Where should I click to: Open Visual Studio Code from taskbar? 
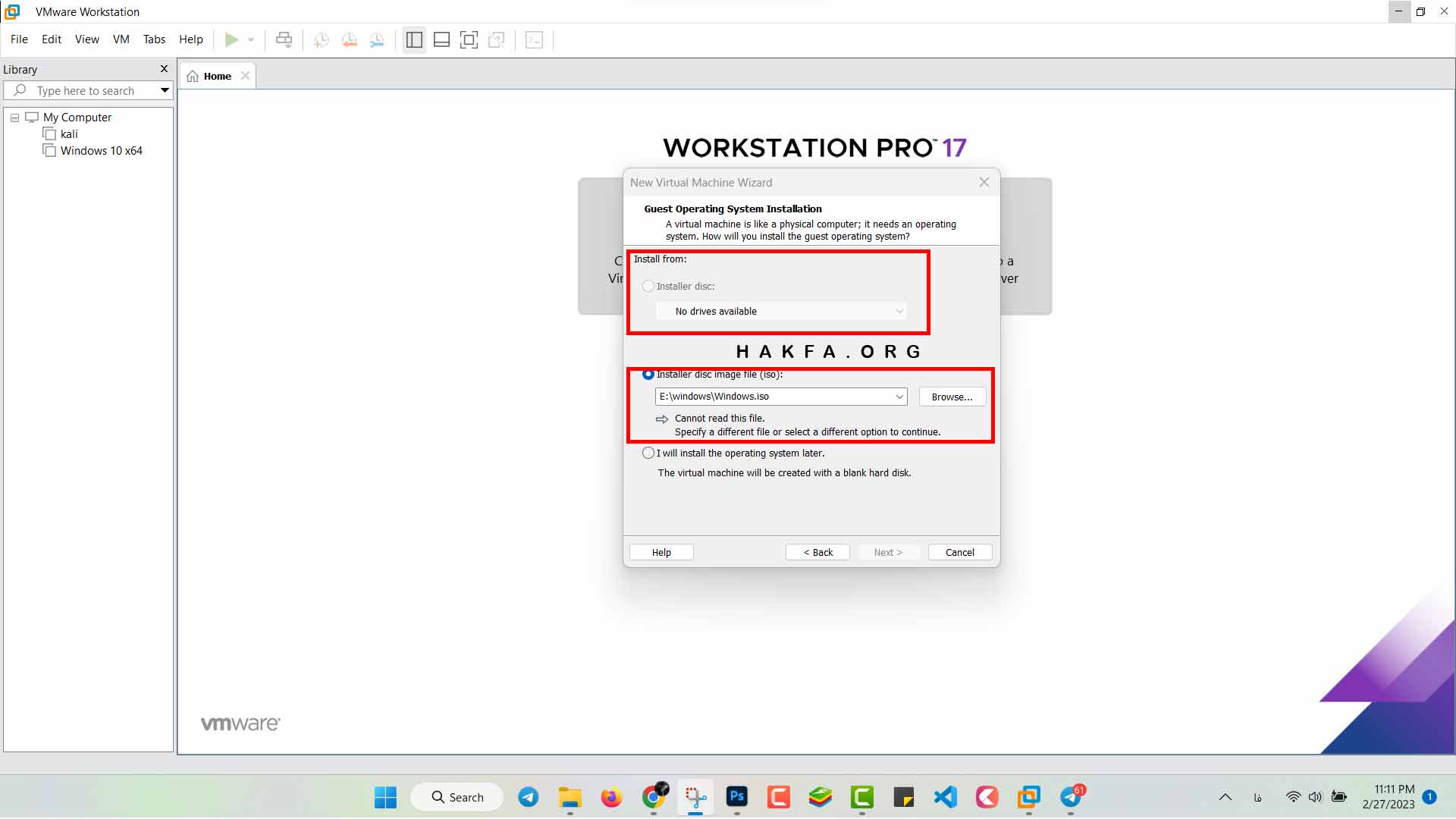tap(946, 797)
